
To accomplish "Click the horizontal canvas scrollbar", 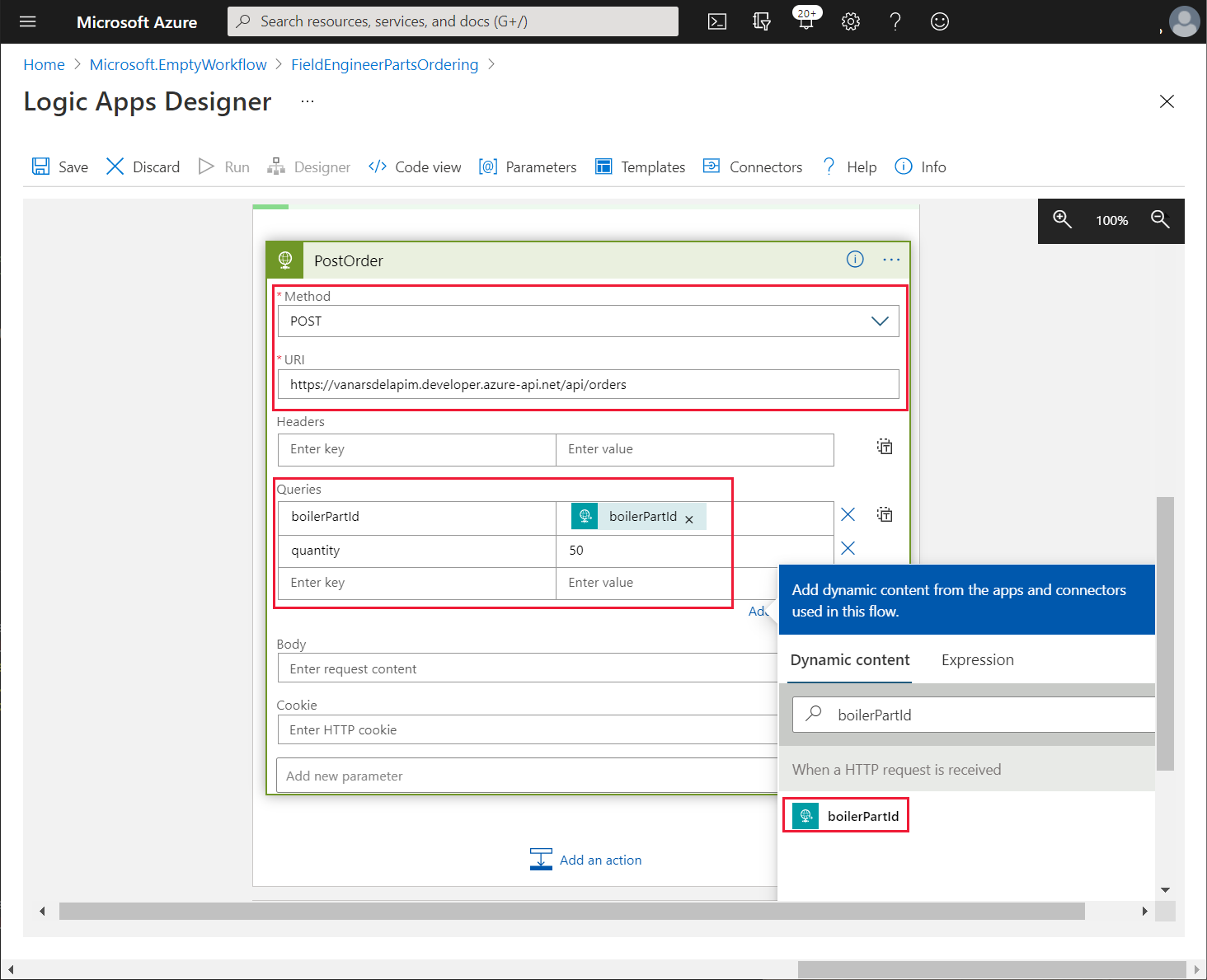I will [571, 911].
